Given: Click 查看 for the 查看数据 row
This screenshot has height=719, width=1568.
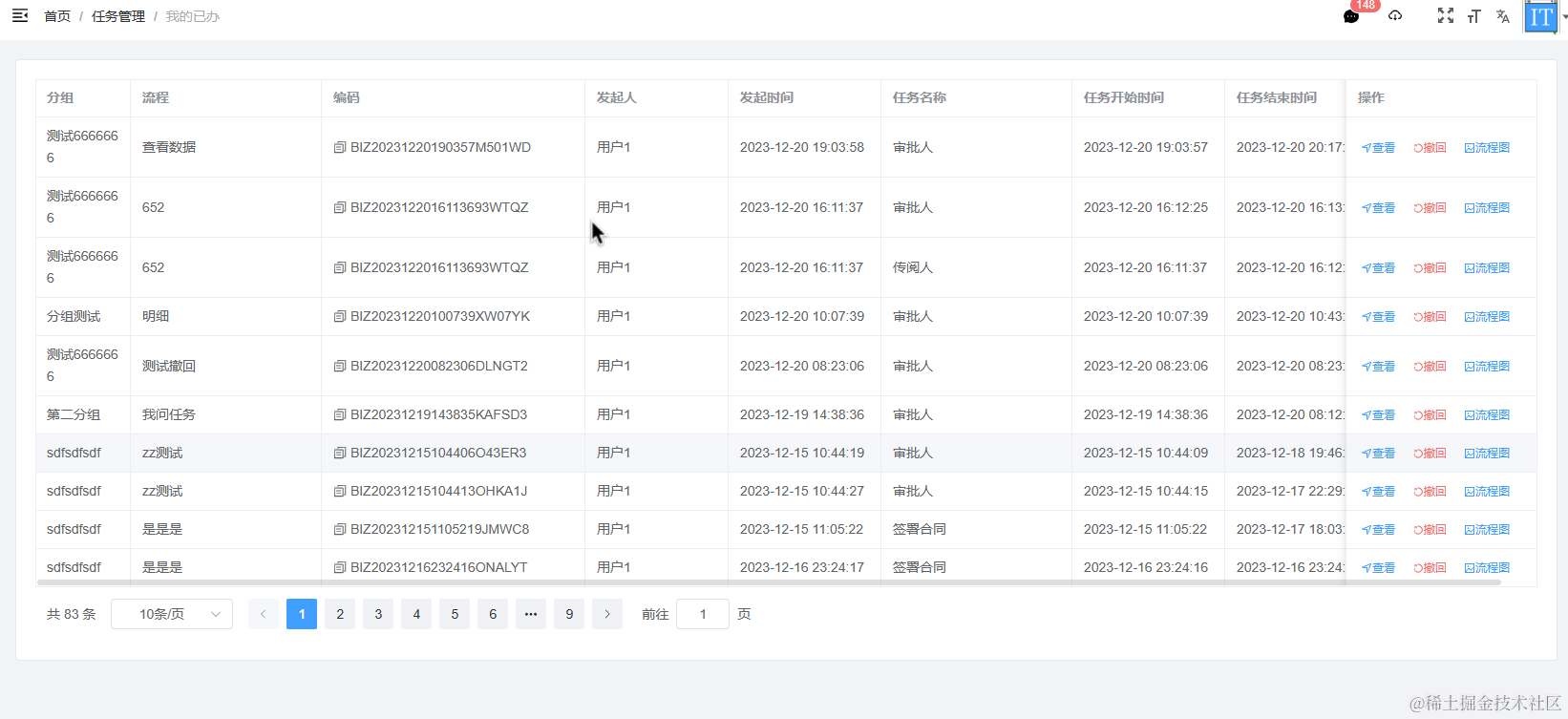Looking at the screenshot, I should click(1378, 148).
